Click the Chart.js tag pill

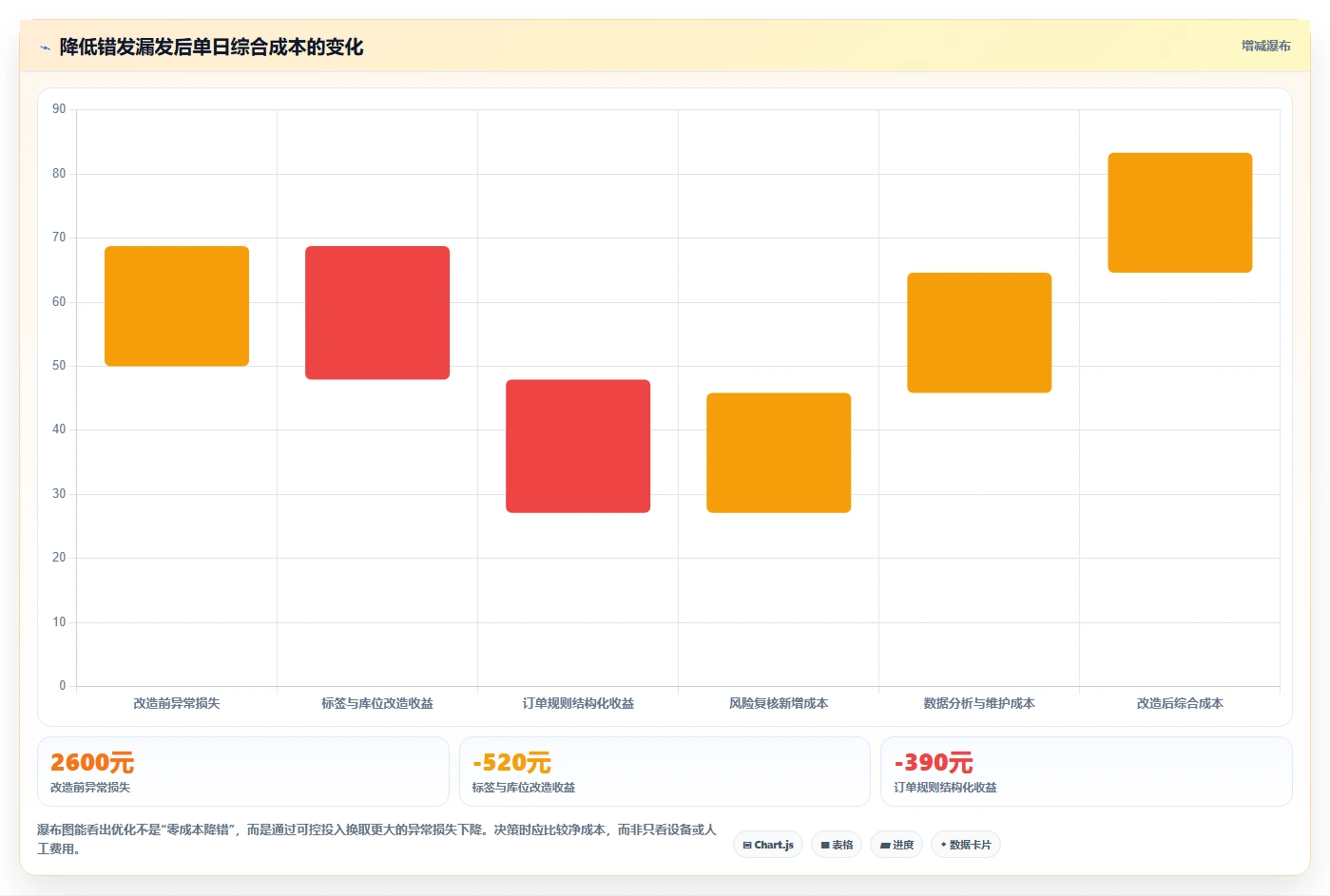(x=768, y=845)
